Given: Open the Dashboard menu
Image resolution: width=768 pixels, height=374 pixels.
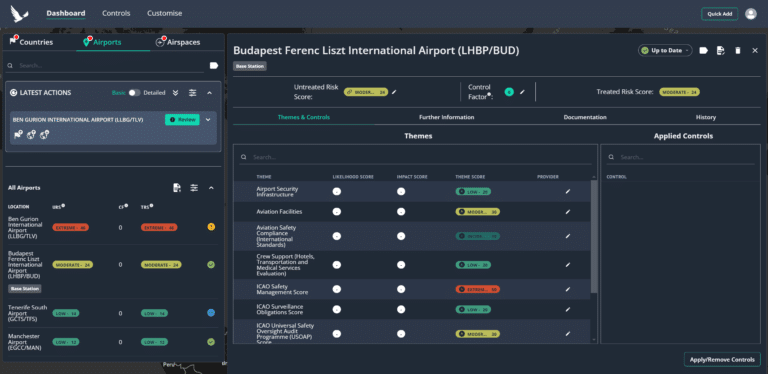Looking at the screenshot, I should pos(66,14).
